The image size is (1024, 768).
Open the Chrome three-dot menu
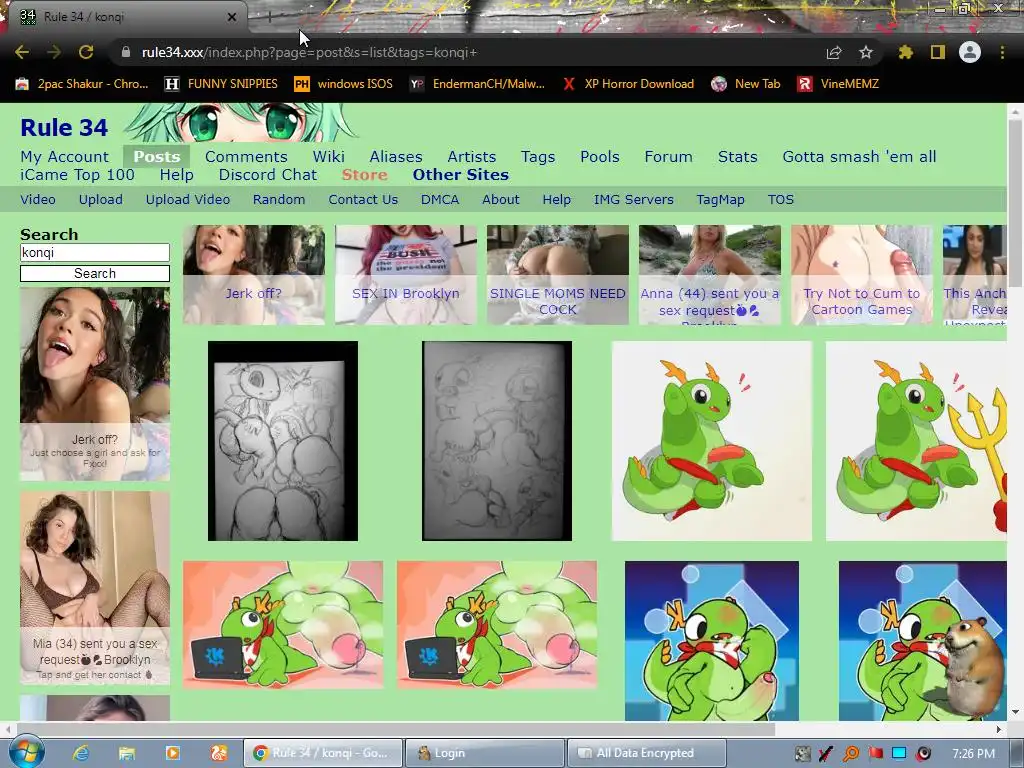click(1002, 52)
